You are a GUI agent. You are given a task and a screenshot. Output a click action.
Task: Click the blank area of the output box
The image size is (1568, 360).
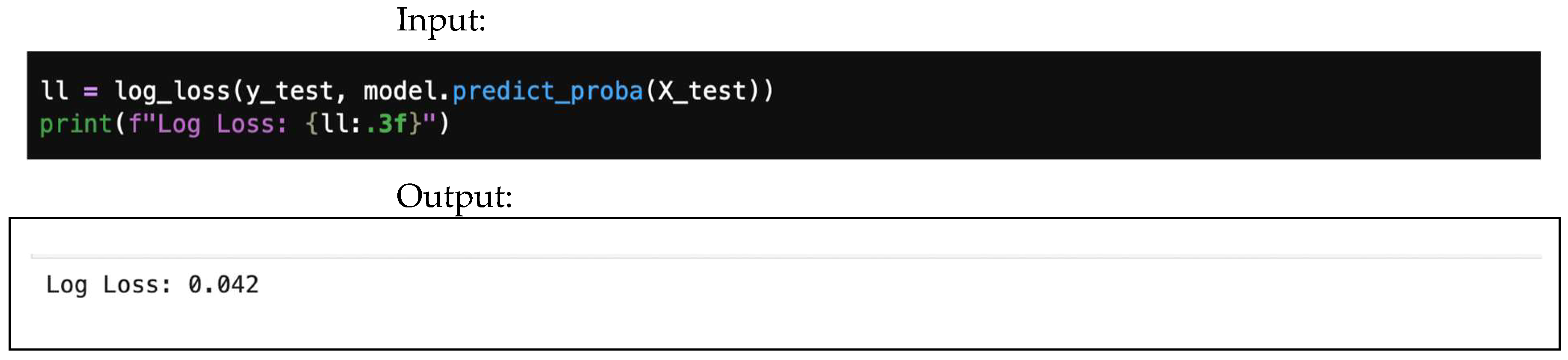tap(852, 311)
